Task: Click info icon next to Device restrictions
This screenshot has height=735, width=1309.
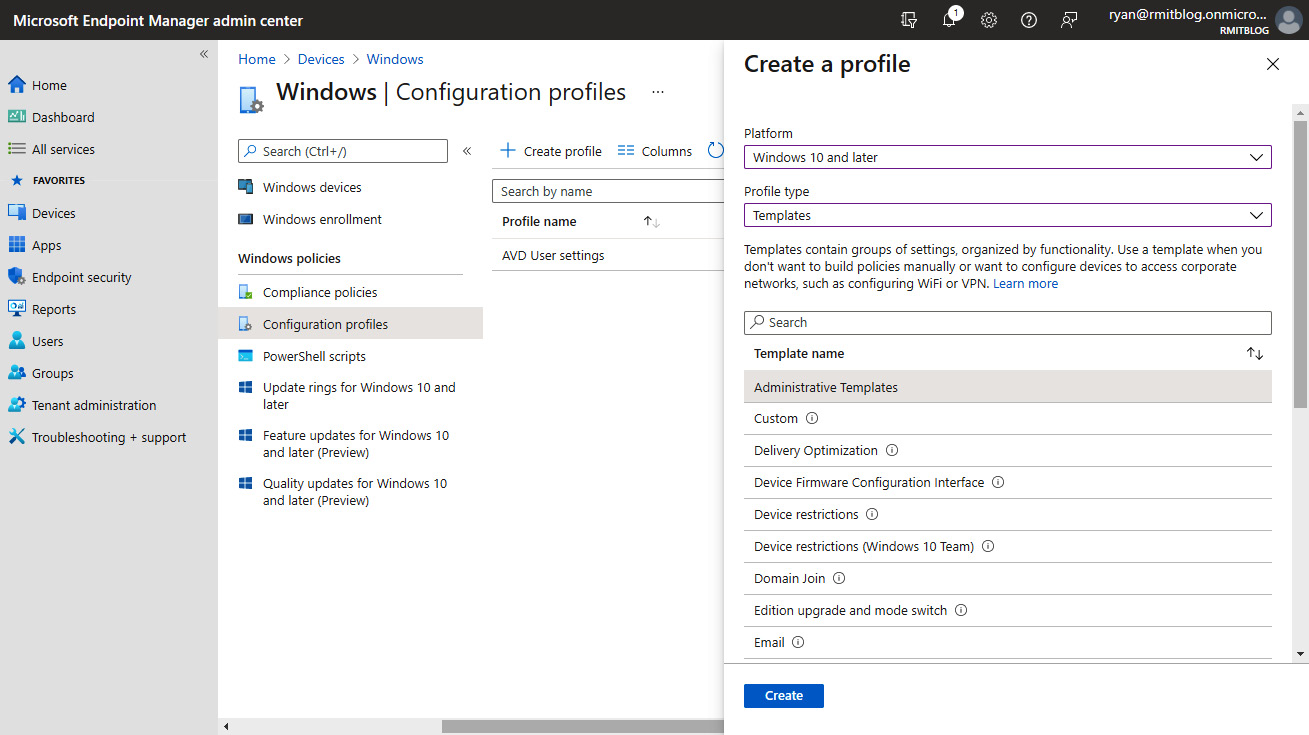Action: [872, 514]
